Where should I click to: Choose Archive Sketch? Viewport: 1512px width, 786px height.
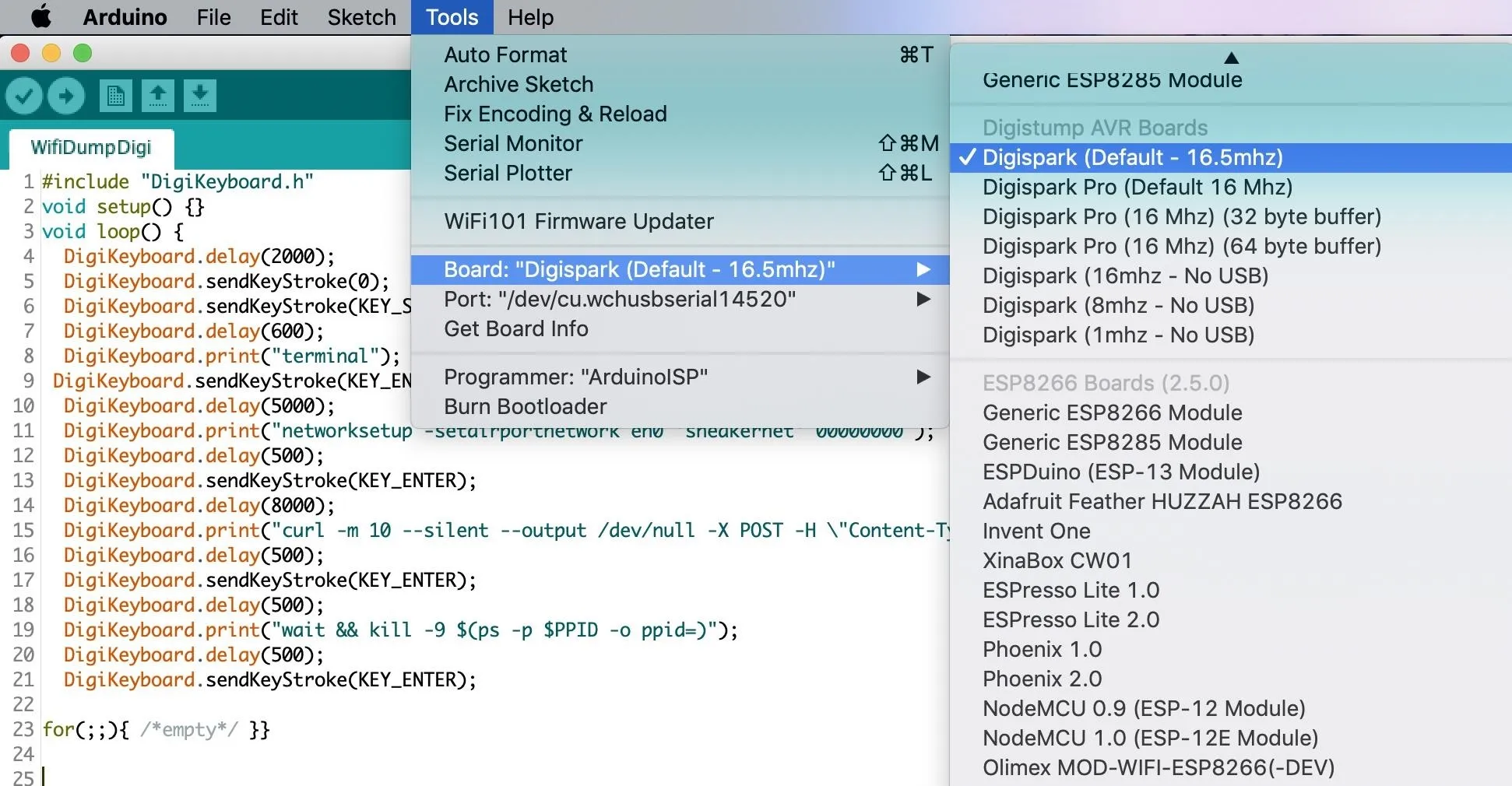(680, 84)
